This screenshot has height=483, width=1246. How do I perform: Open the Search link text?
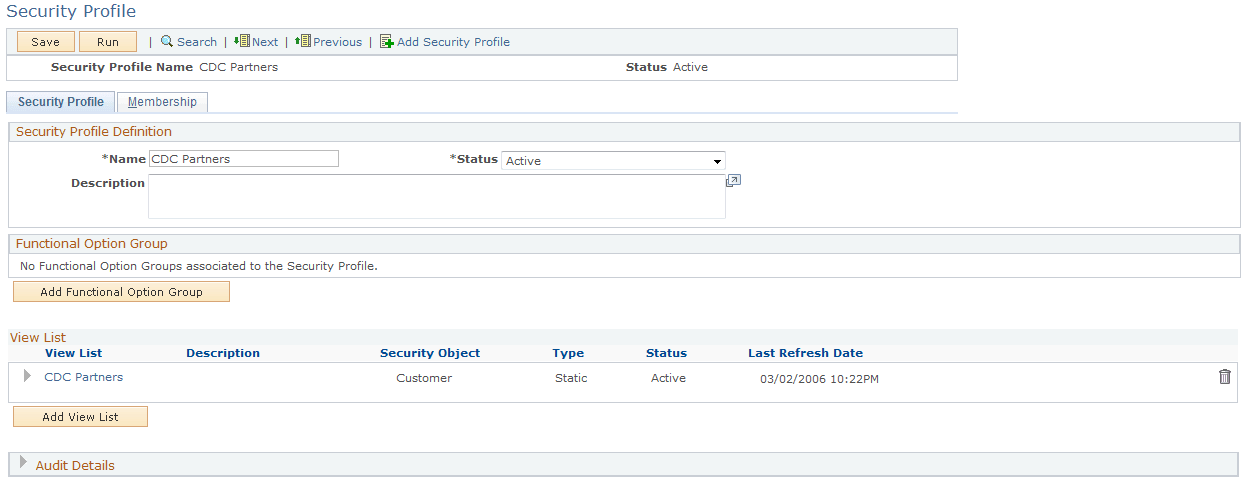(x=197, y=42)
